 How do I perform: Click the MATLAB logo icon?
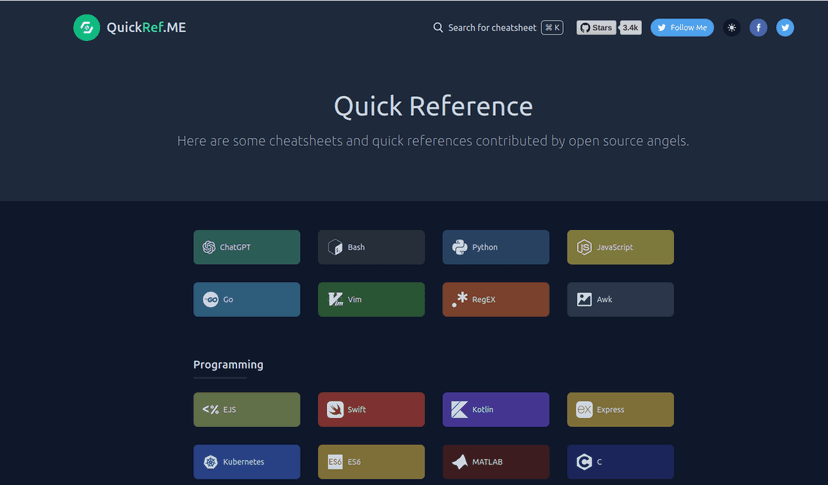point(460,462)
